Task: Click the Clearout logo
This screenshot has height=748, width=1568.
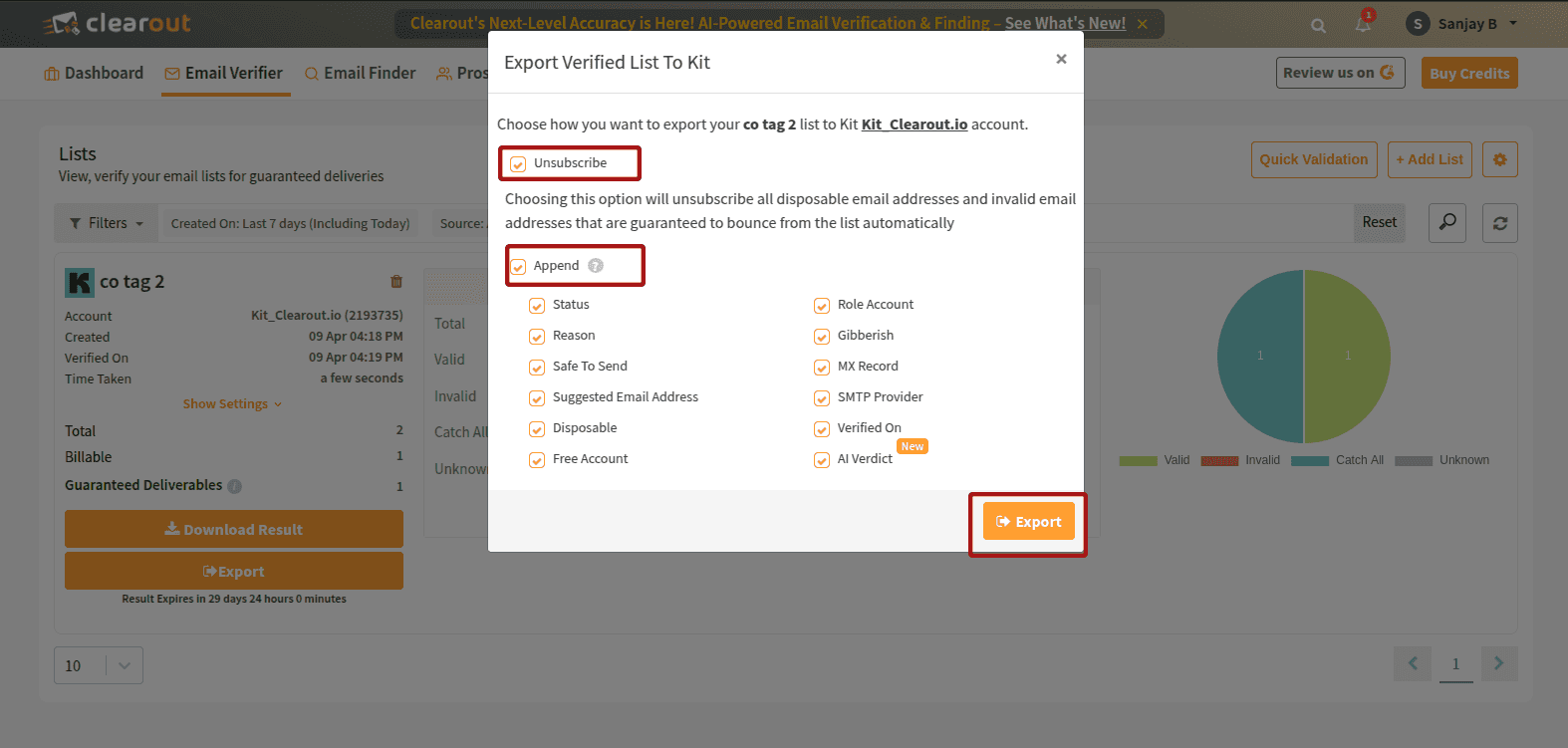Action: click(x=117, y=23)
